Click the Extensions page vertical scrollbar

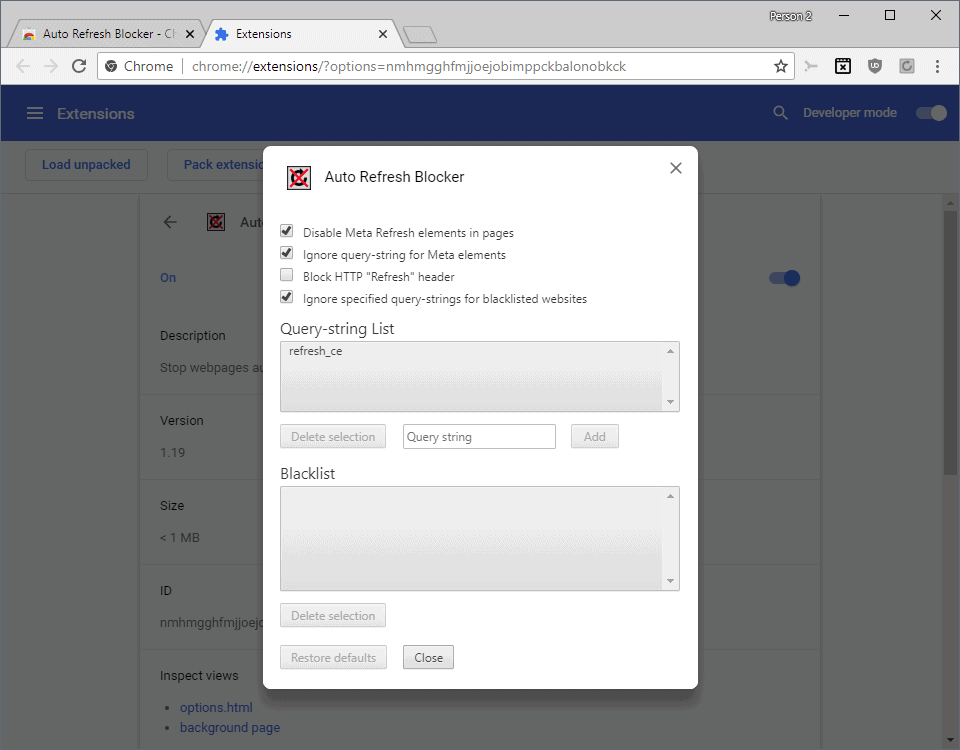click(950, 343)
